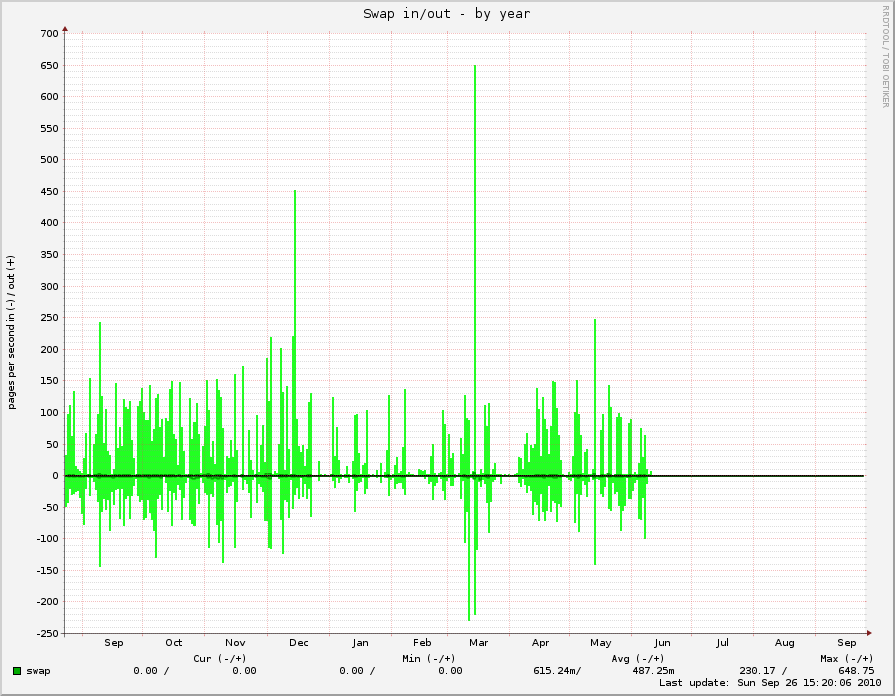
Task: Click the positive "250" y-axis label
Action: [50, 317]
